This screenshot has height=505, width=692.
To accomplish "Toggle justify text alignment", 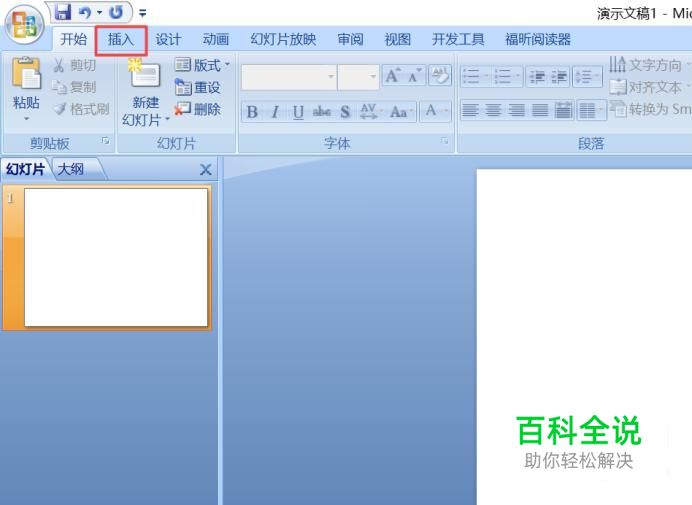I will pyautogui.click(x=540, y=110).
